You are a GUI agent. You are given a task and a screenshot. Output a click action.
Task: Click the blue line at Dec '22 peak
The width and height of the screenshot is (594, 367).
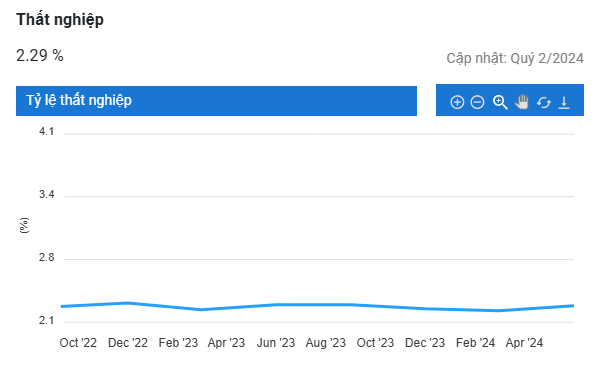tap(128, 303)
